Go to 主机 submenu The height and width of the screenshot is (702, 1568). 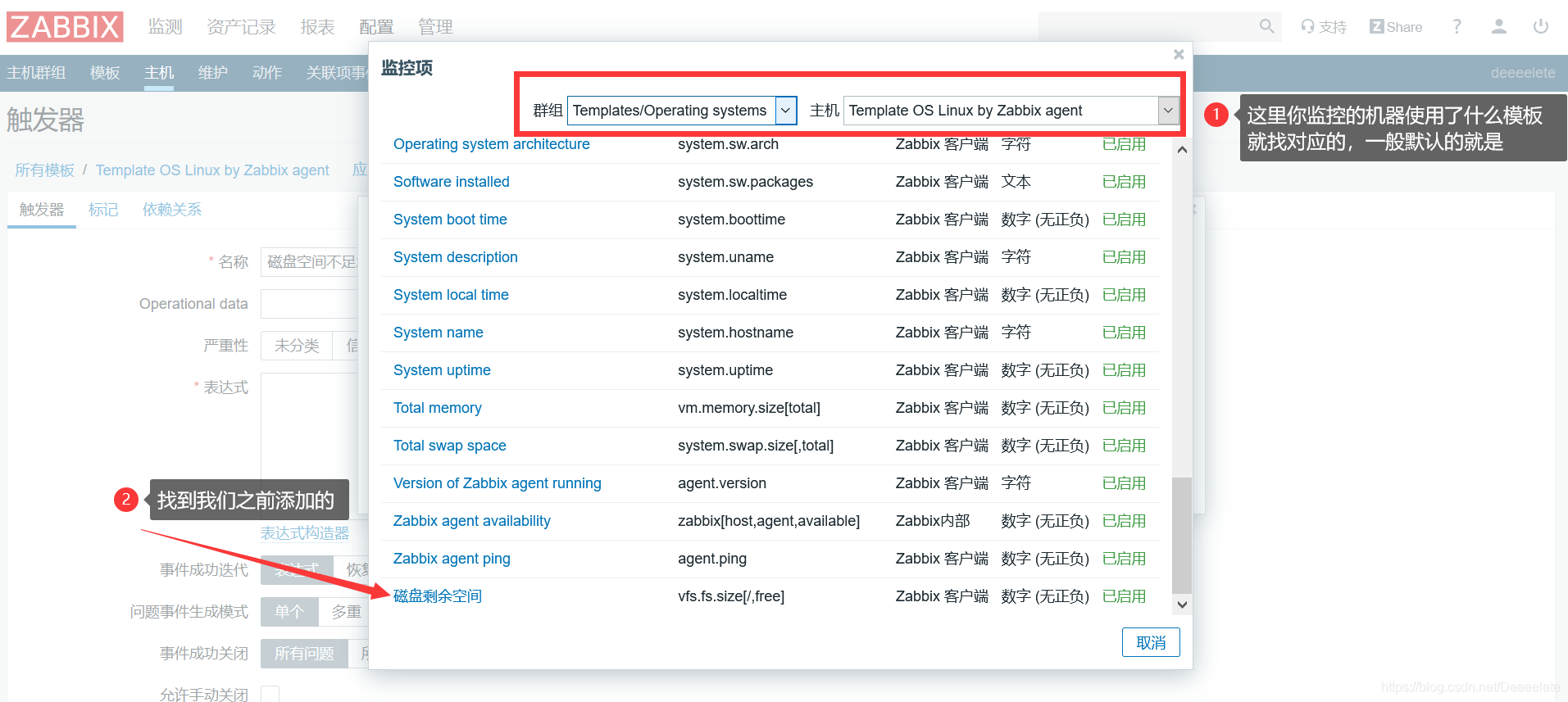(x=159, y=73)
